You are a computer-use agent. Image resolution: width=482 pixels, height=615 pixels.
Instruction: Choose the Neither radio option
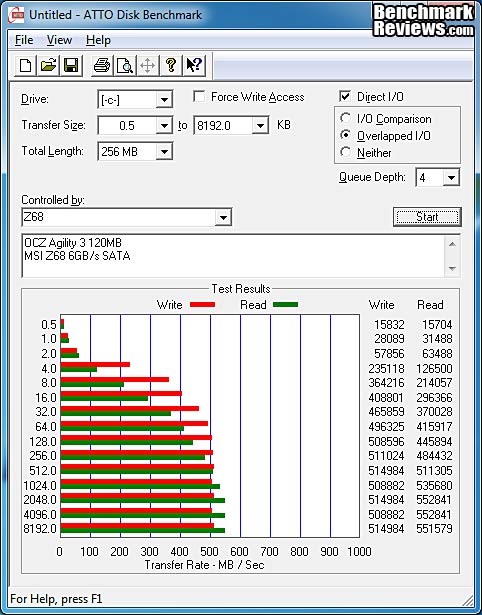[346, 152]
